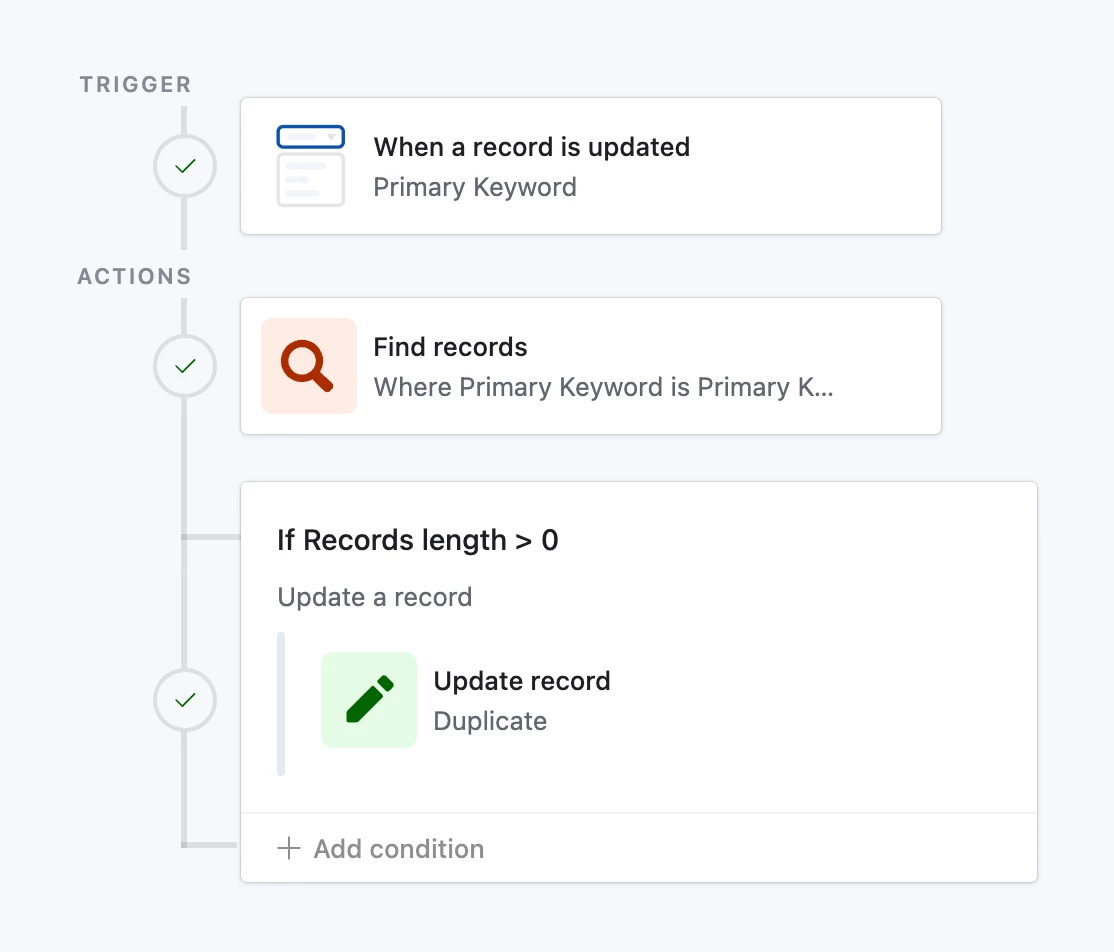
Task: Click the Update record action title
Action: point(522,681)
